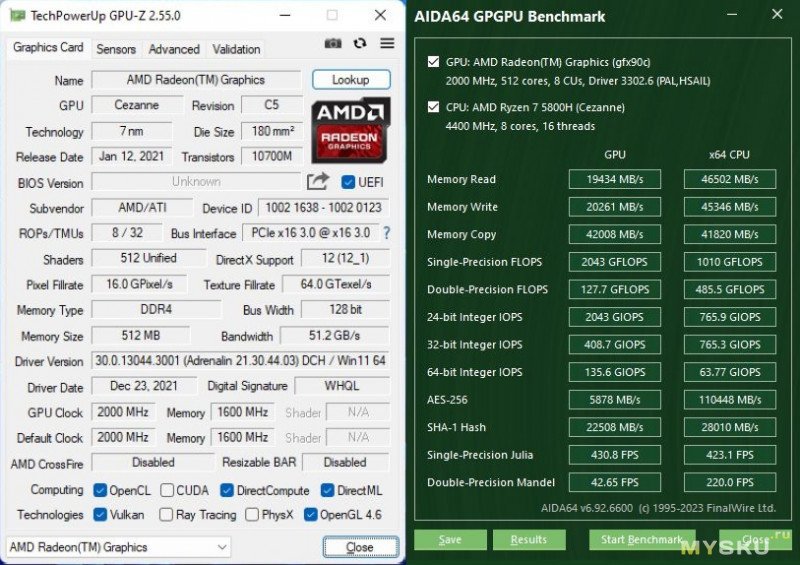Click the Release Date Jan 12, 2021 field
The height and width of the screenshot is (565, 800).
click(x=132, y=156)
